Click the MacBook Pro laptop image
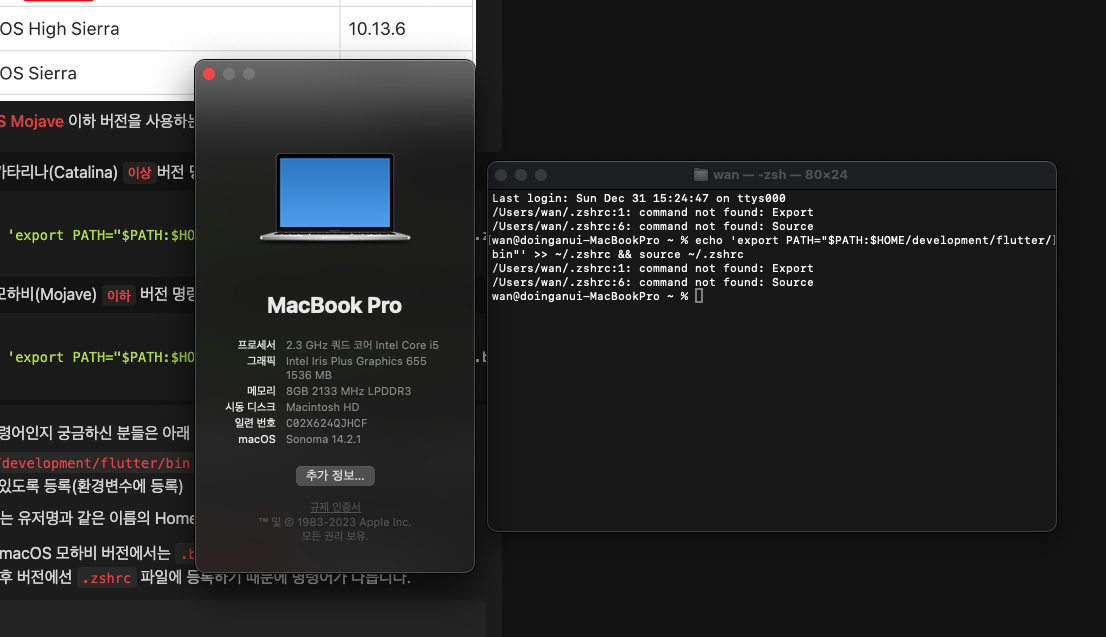The image size is (1106, 637). (x=335, y=197)
